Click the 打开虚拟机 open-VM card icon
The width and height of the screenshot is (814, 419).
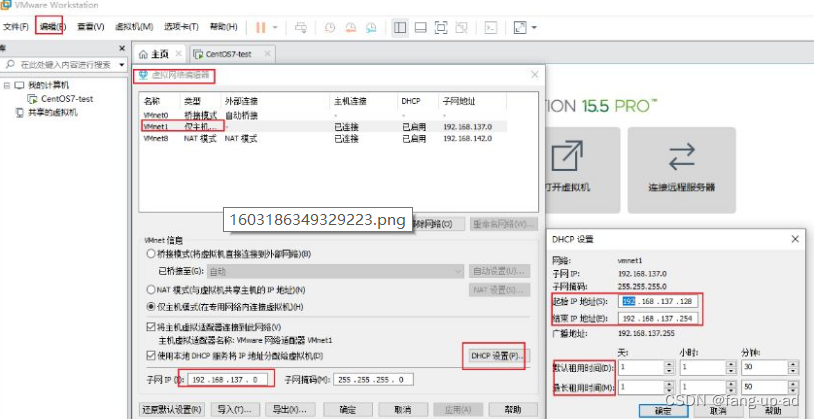[x=567, y=155]
